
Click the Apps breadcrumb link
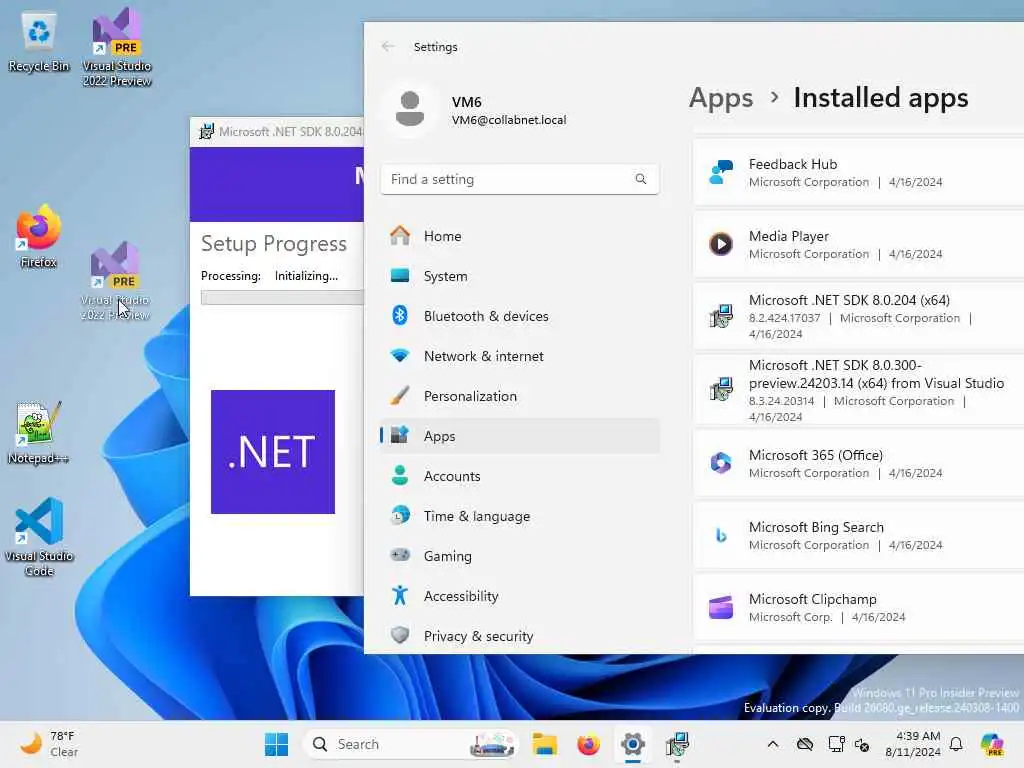721,98
